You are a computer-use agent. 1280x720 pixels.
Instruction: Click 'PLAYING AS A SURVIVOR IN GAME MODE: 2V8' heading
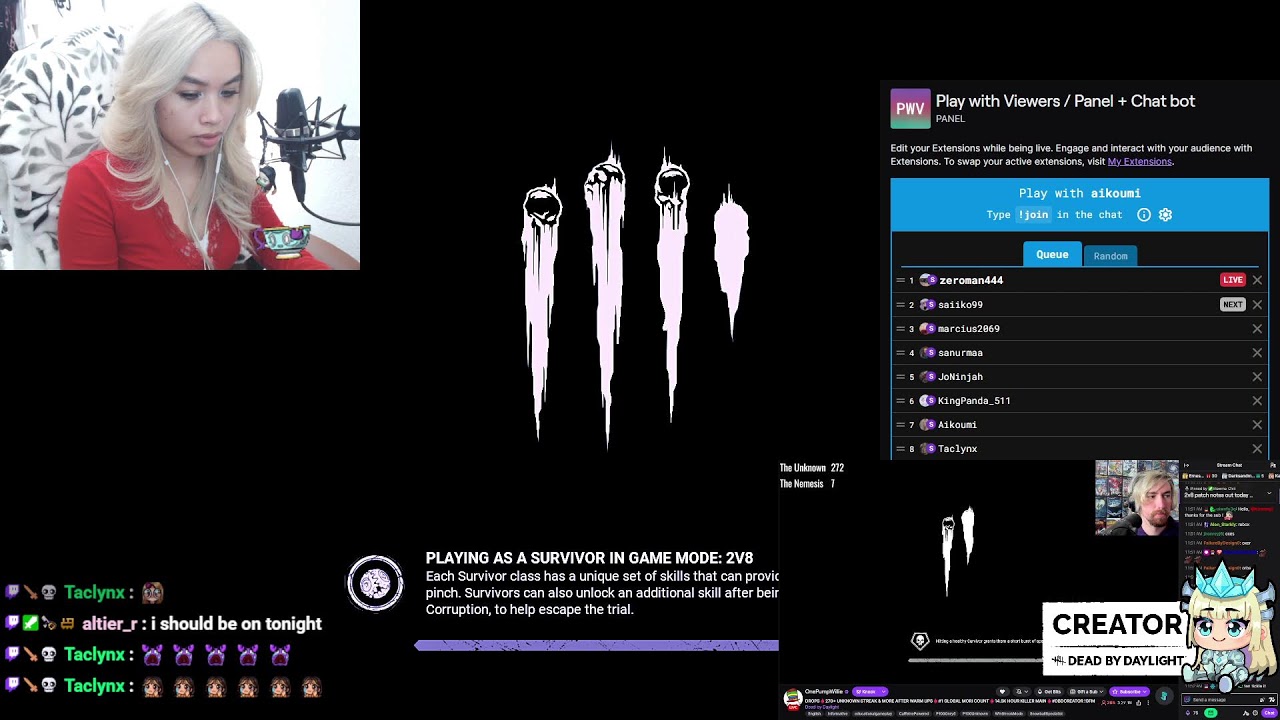(589, 558)
